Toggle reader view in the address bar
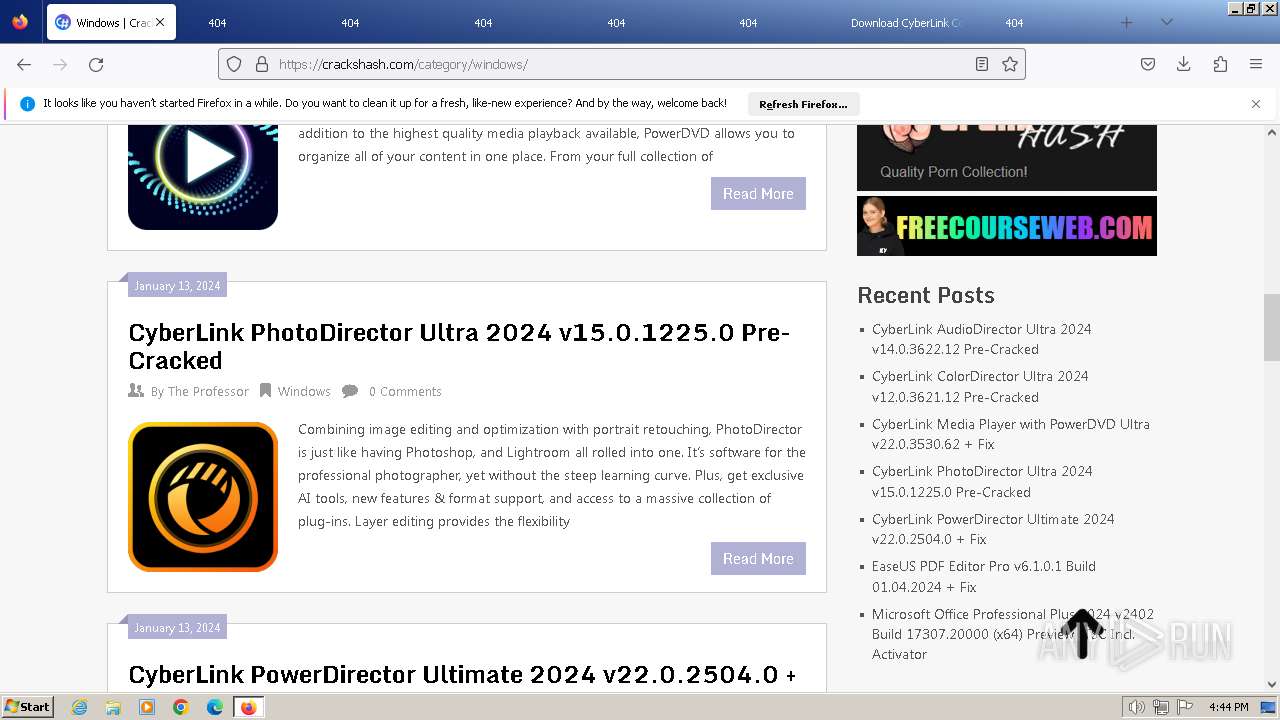The image size is (1280, 720). [982, 64]
